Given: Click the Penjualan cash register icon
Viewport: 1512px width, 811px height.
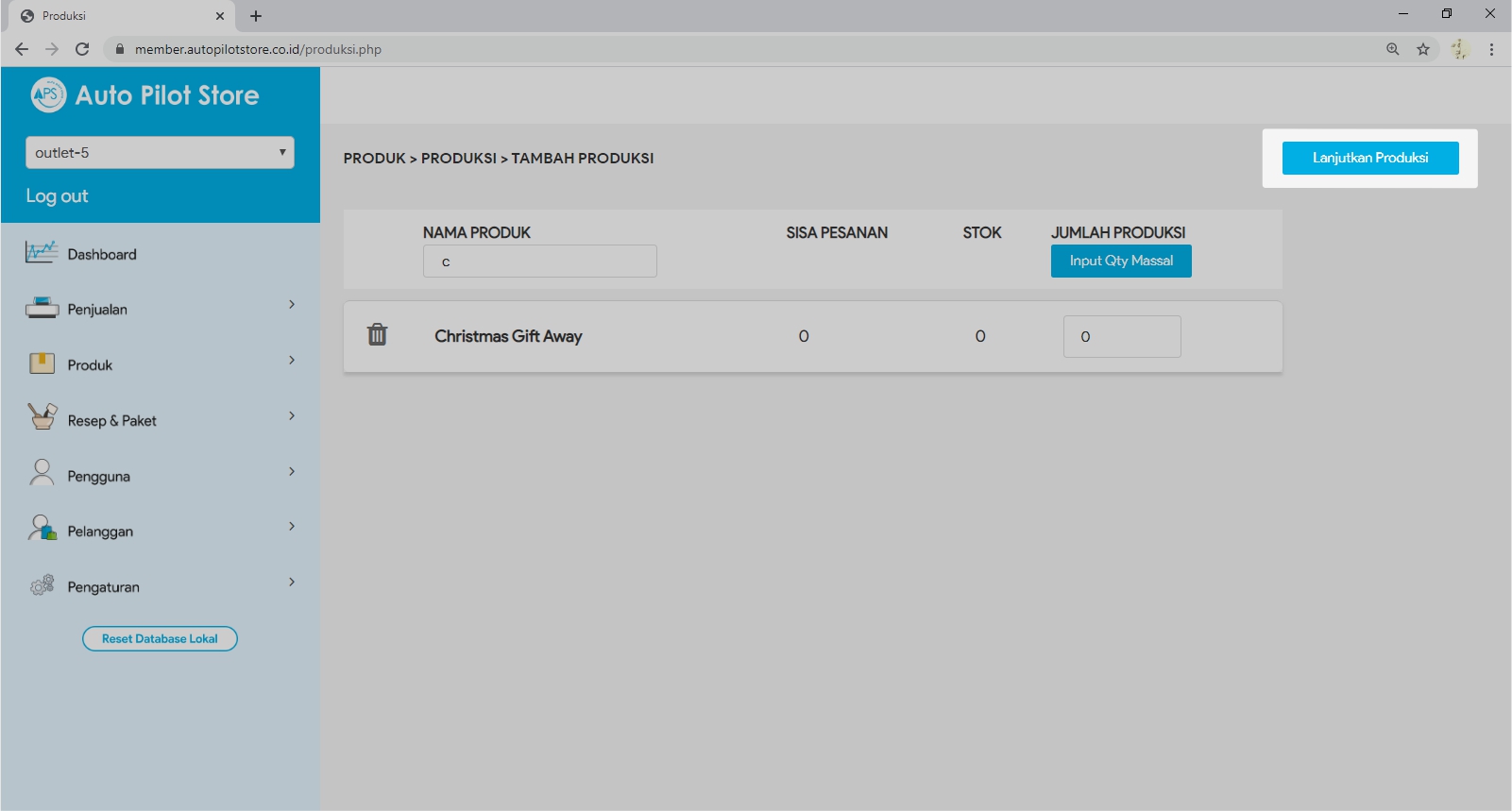Looking at the screenshot, I should [x=42, y=308].
